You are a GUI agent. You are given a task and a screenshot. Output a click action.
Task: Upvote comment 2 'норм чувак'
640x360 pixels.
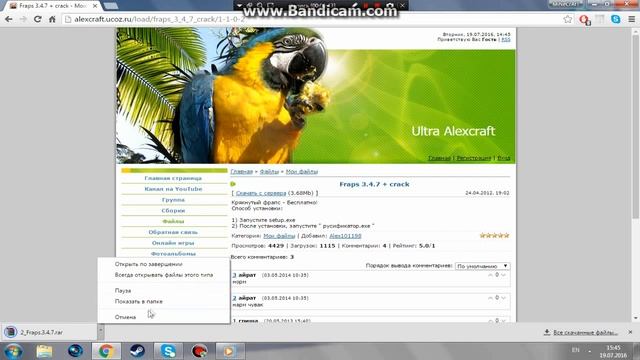click(490, 298)
